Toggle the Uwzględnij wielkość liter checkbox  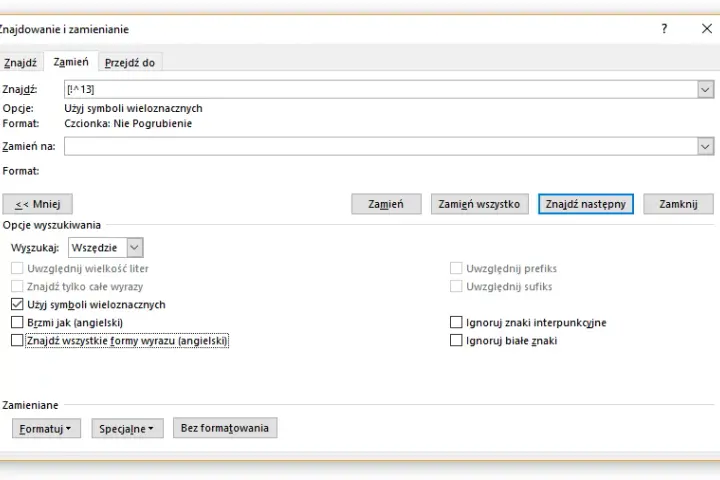point(17,268)
